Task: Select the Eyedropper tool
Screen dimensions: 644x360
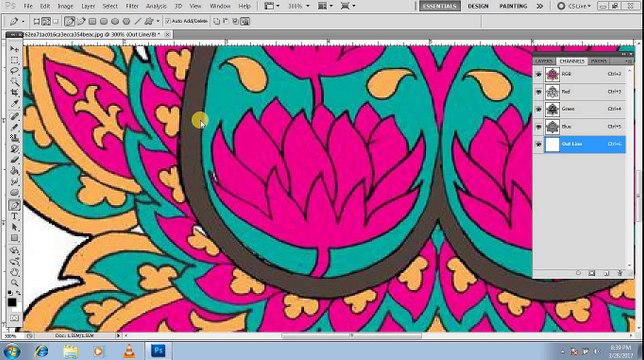Action: [x=14, y=103]
